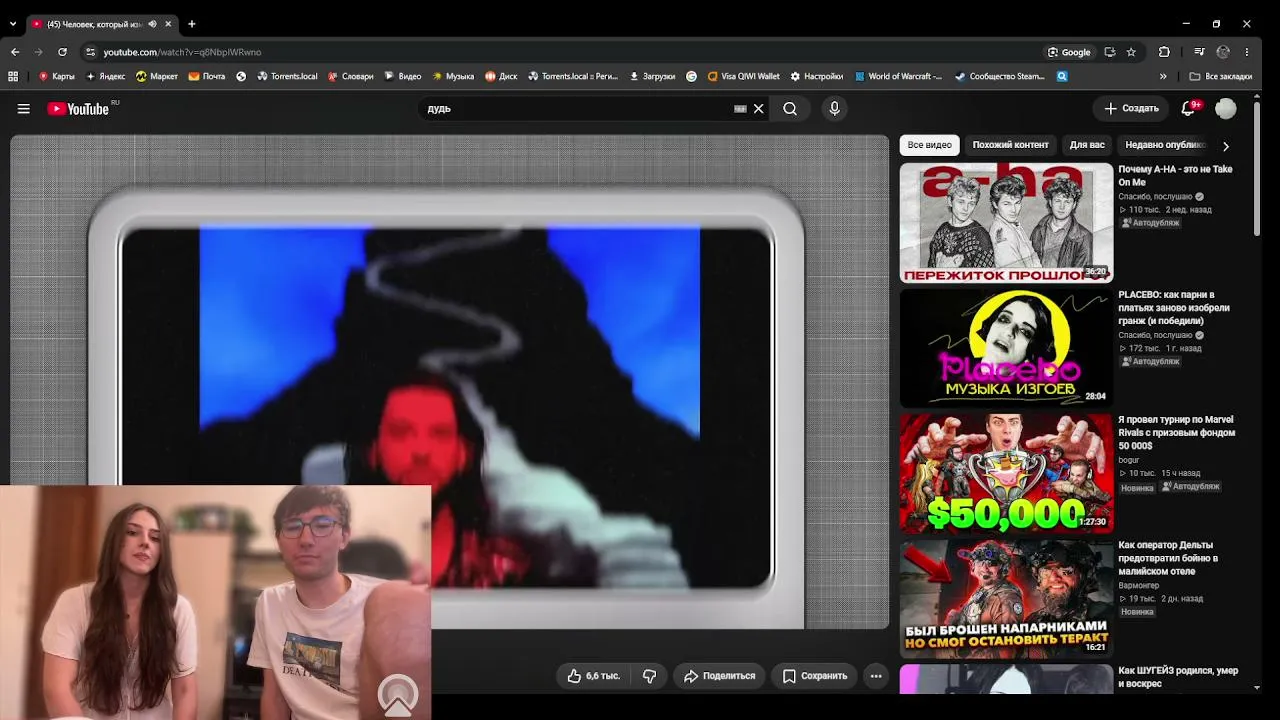Mute the tab via speaker icon
The image size is (1280, 720).
153,24
